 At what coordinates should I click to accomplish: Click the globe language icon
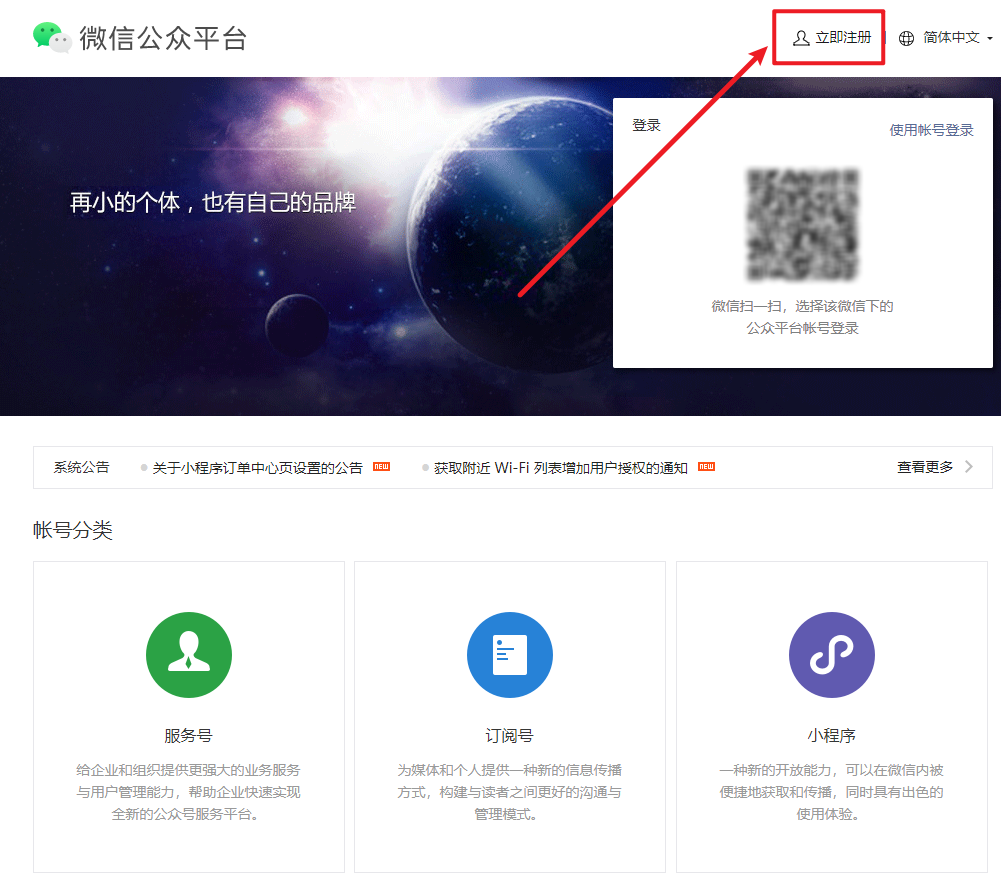tap(906, 38)
